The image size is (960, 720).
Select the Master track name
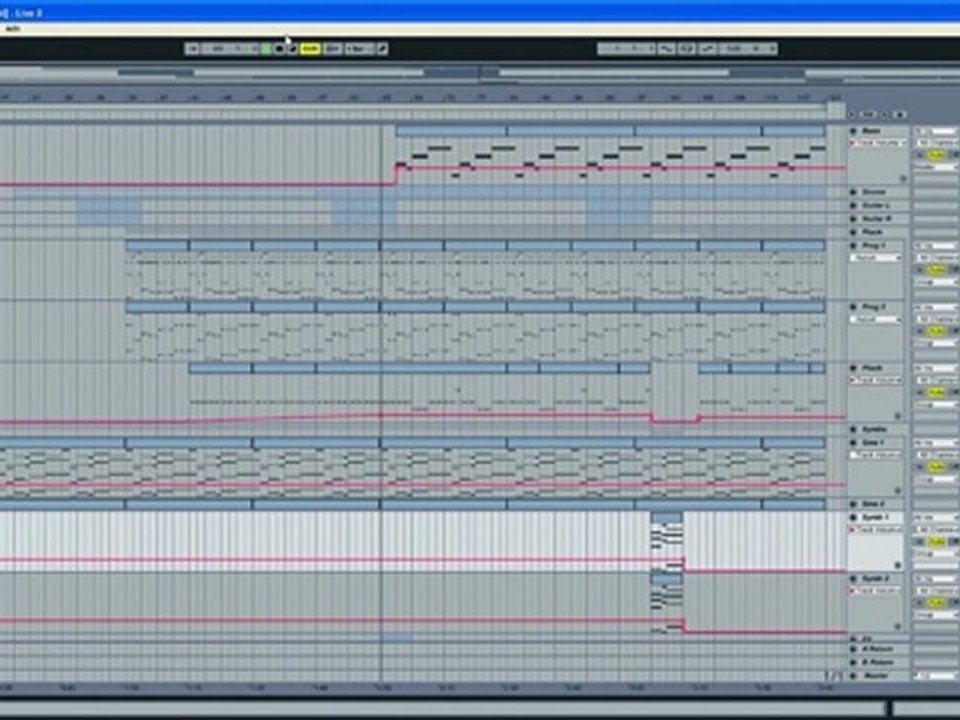tap(876, 676)
